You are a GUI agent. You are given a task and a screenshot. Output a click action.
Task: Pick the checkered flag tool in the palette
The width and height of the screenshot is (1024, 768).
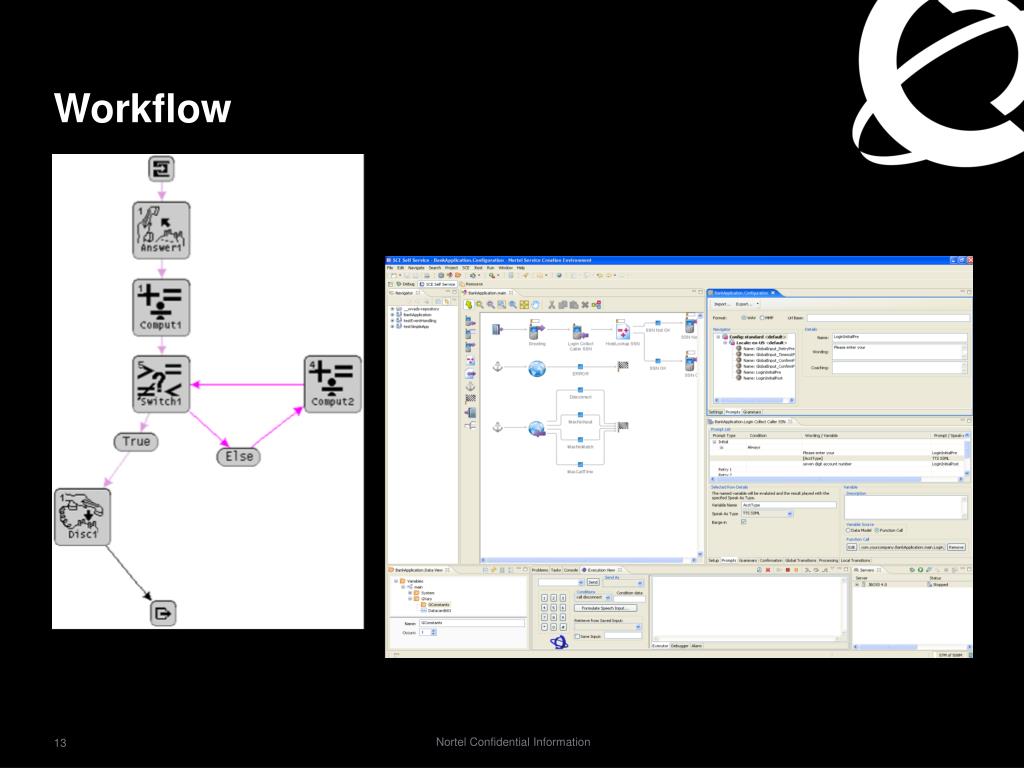470,398
